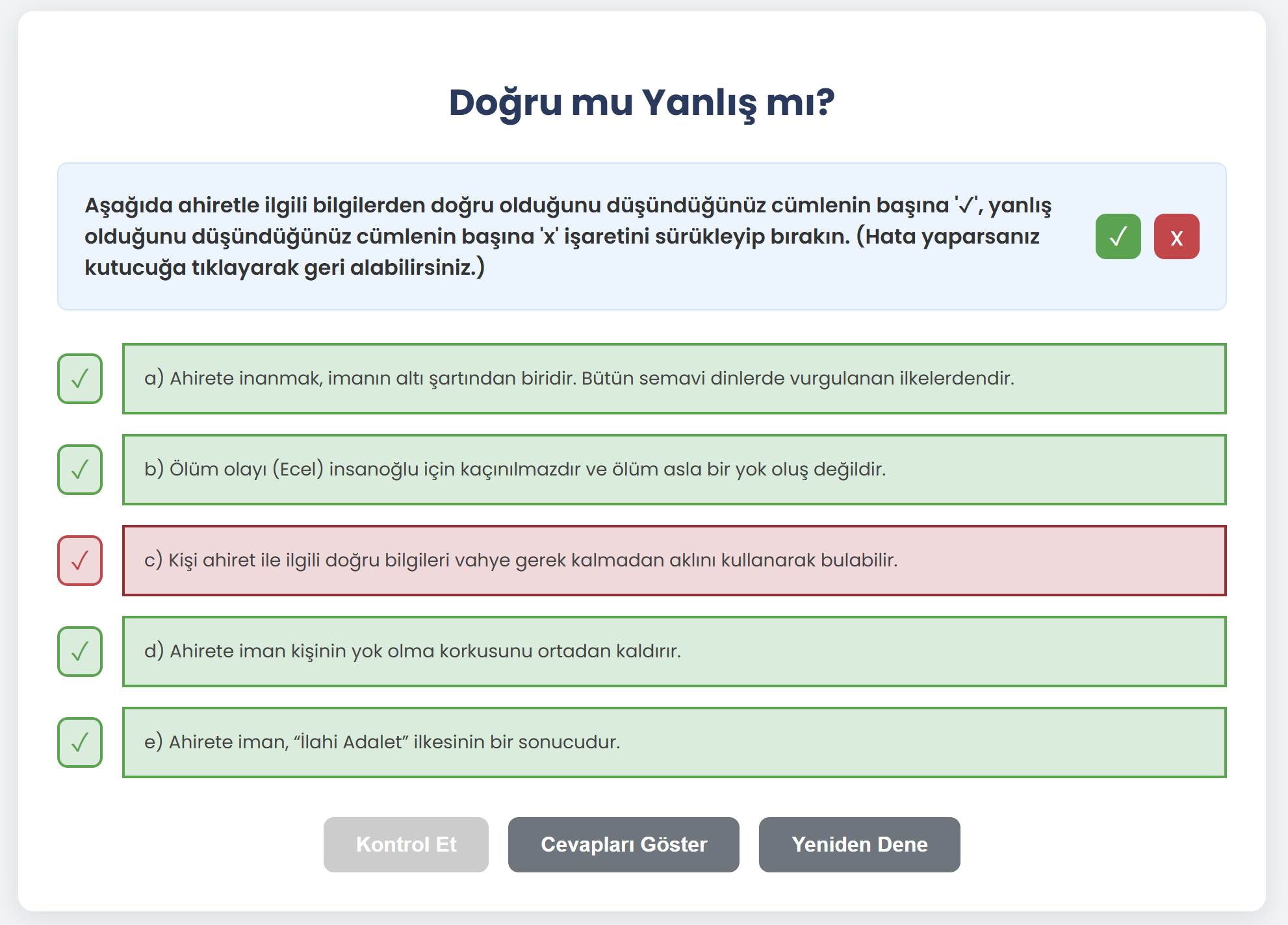1288x925 pixels.
Task: Click the red x draggable icon
Action: (x=1176, y=236)
